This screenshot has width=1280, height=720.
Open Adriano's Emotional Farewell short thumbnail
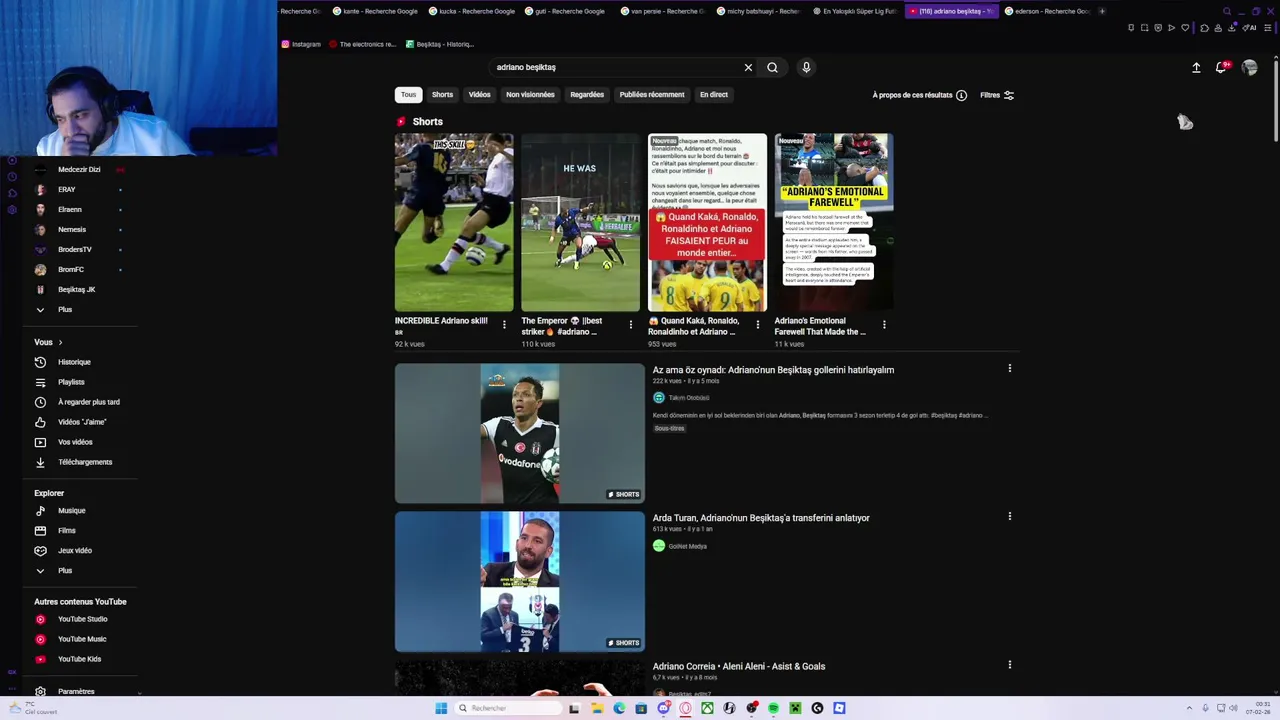834,222
